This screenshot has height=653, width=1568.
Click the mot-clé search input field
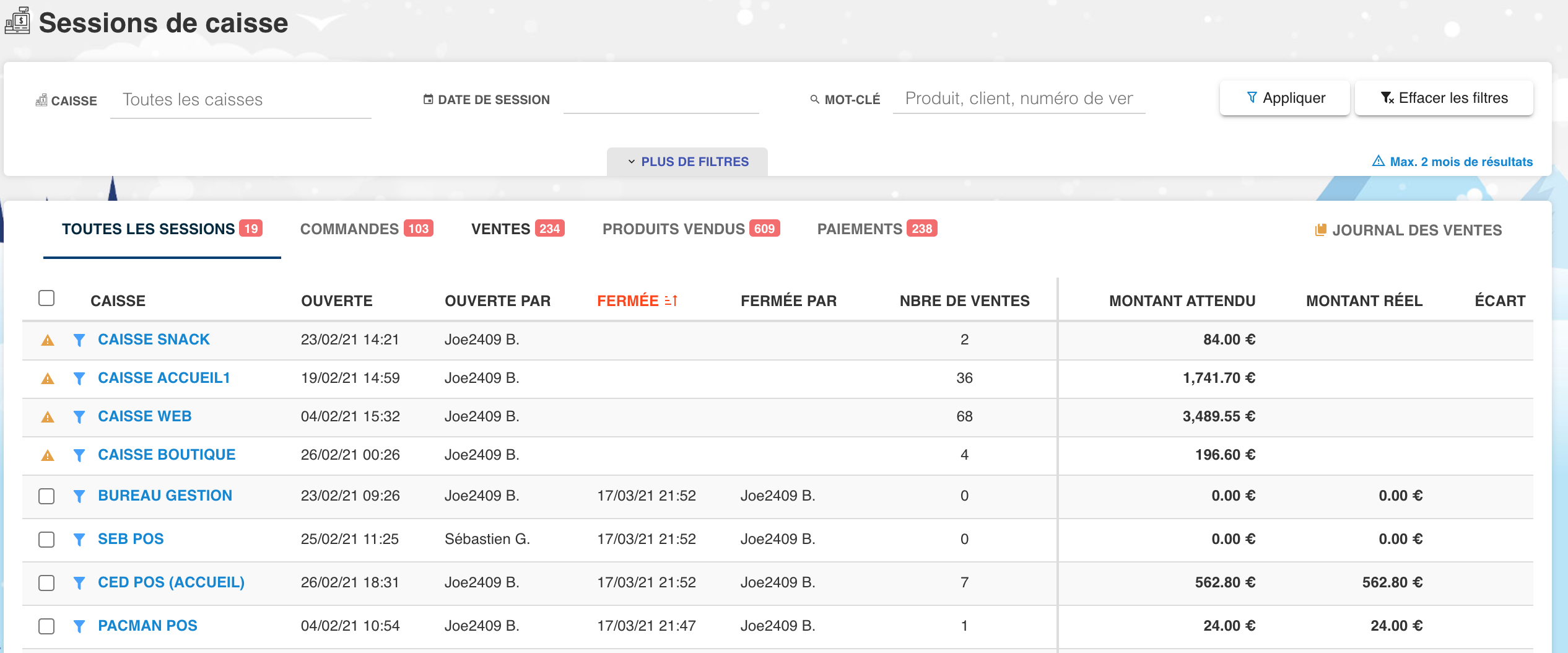pyautogui.click(x=1019, y=99)
